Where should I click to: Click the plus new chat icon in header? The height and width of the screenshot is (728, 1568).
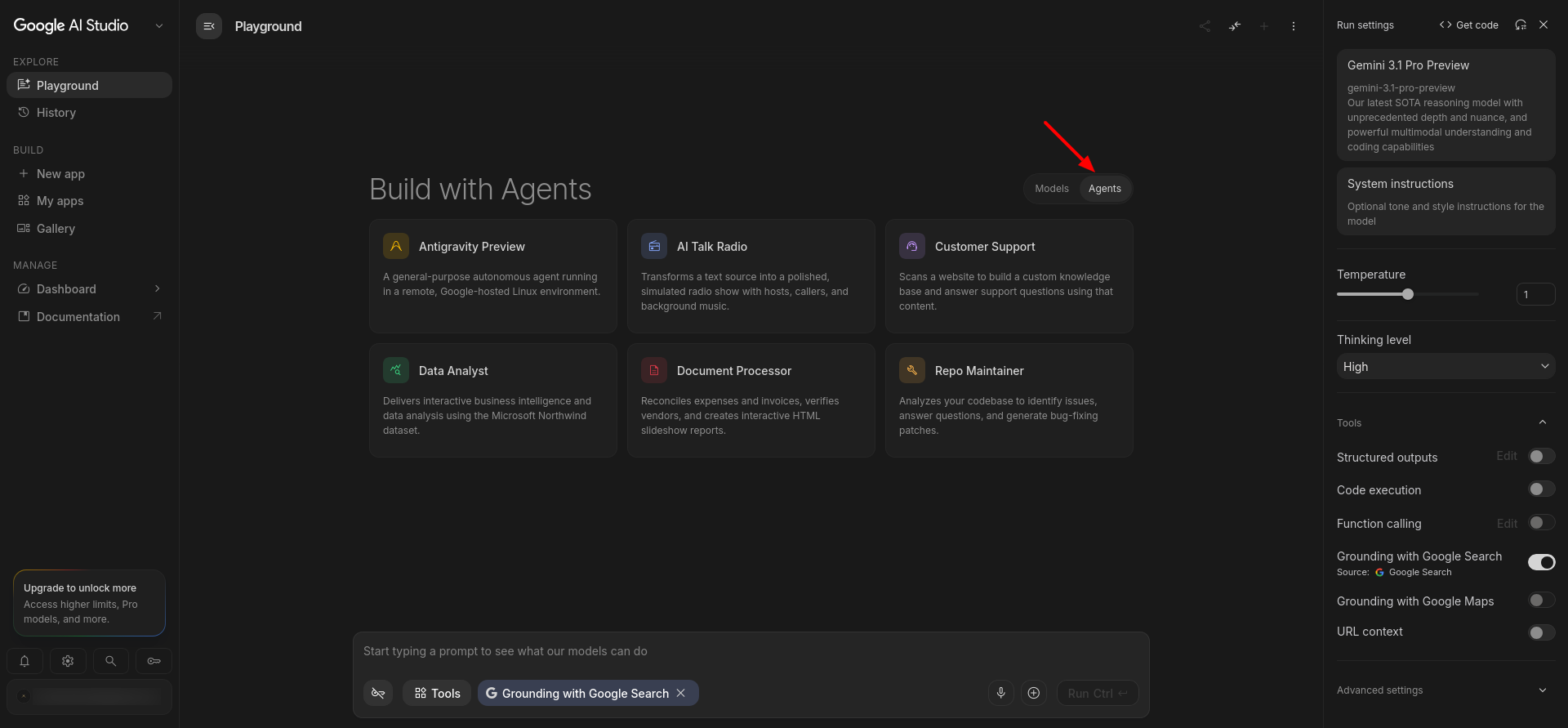click(x=1264, y=26)
